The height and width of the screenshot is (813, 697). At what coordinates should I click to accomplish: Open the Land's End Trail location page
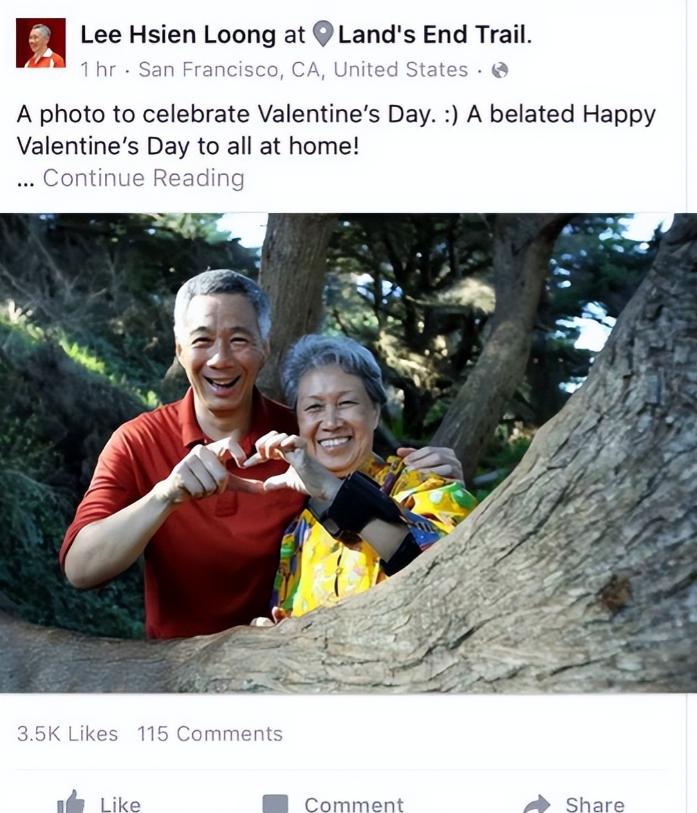click(x=435, y=35)
